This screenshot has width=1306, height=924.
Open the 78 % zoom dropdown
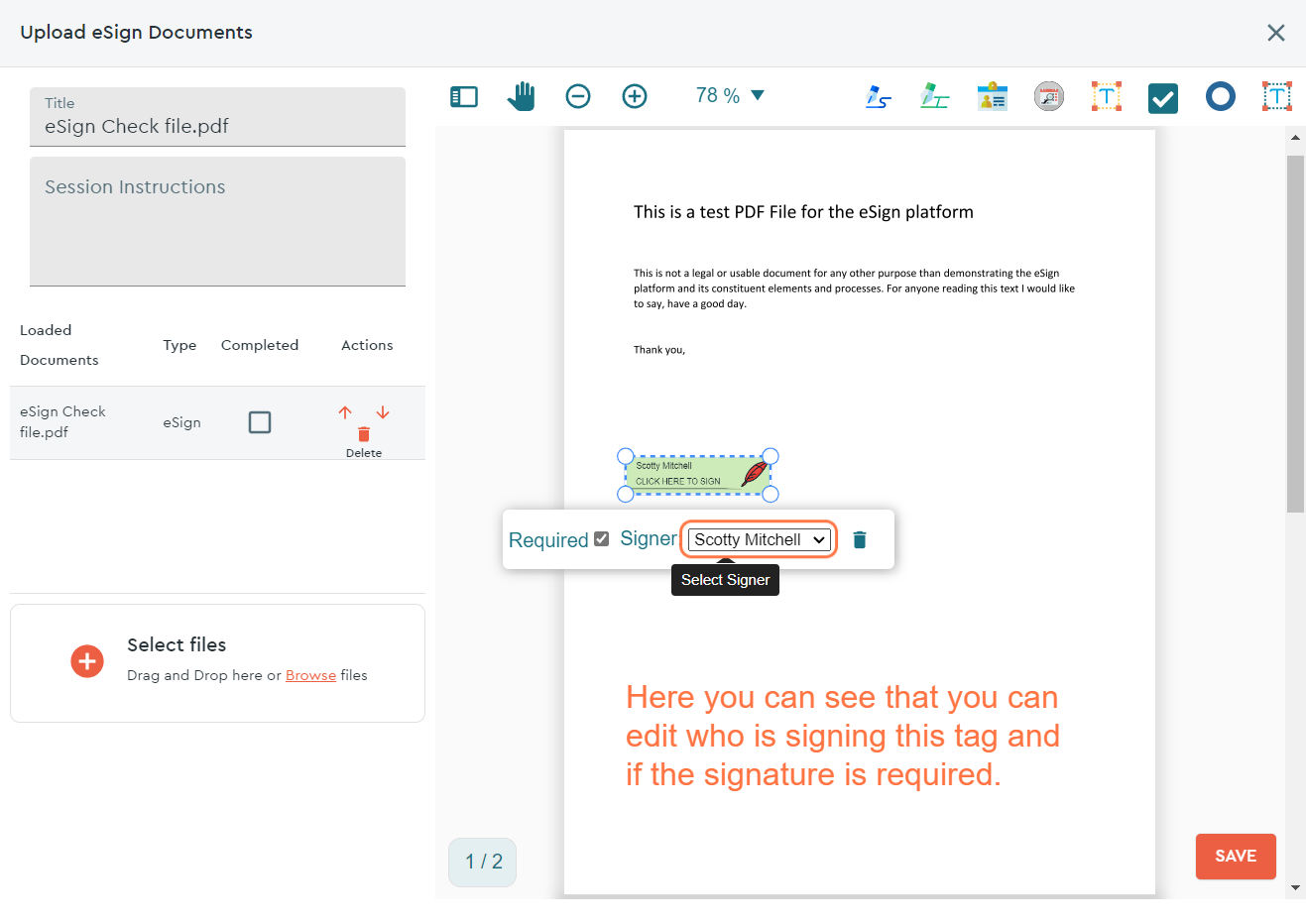click(x=730, y=96)
